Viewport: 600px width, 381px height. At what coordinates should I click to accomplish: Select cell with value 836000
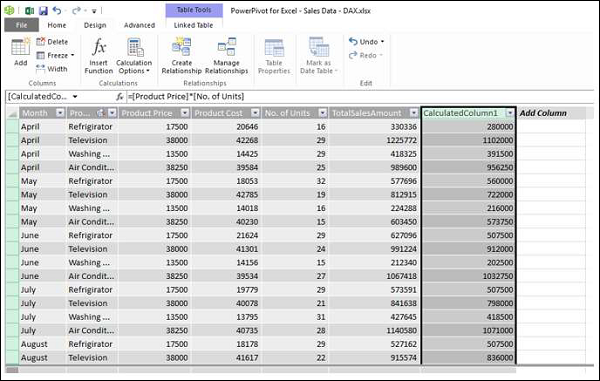[469, 358]
